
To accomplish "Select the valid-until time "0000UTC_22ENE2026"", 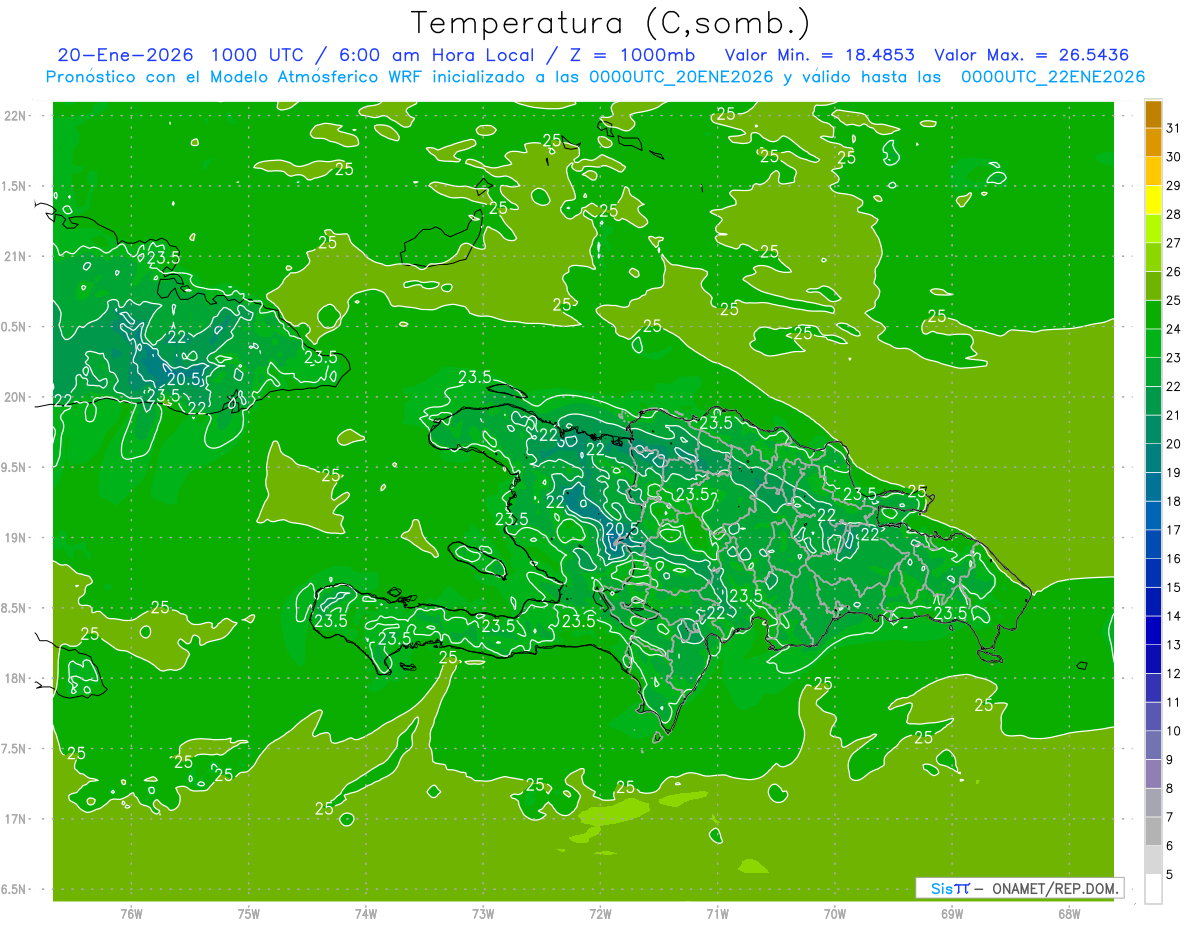I will (1052, 77).
